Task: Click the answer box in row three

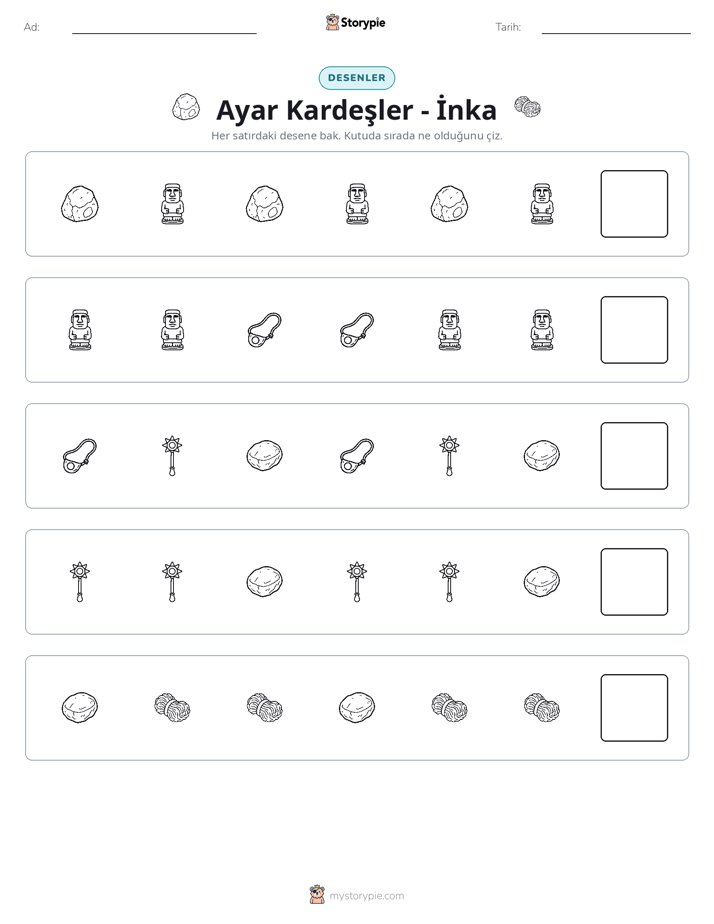Action: click(634, 456)
